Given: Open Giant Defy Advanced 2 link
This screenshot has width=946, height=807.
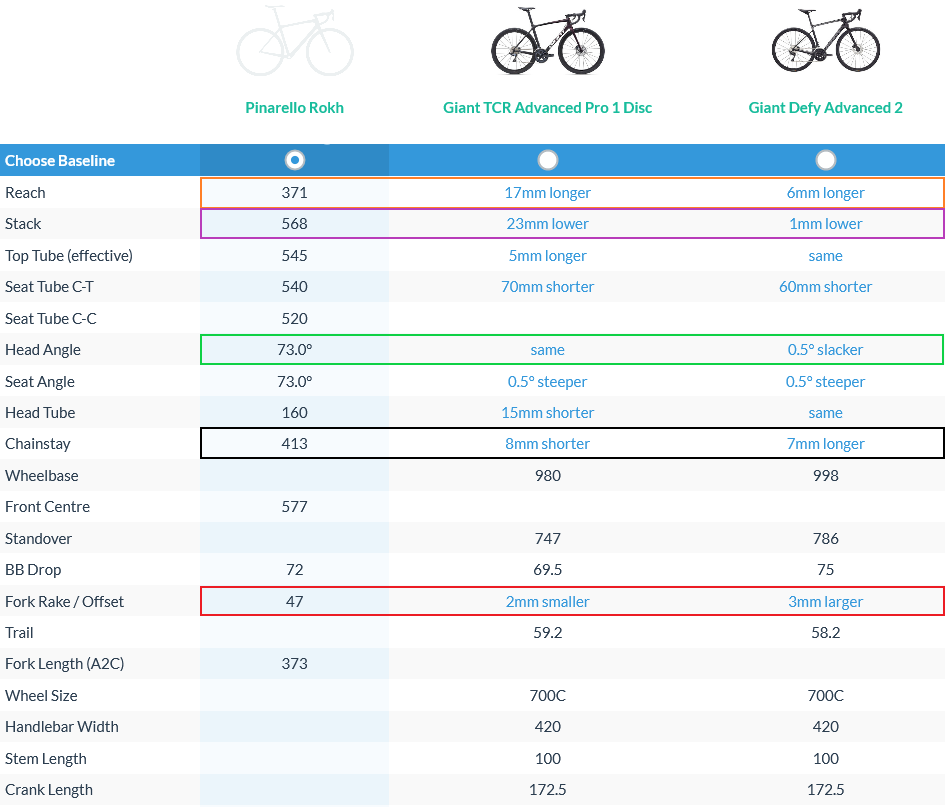Looking at the screenshot, I should point(825,107).
